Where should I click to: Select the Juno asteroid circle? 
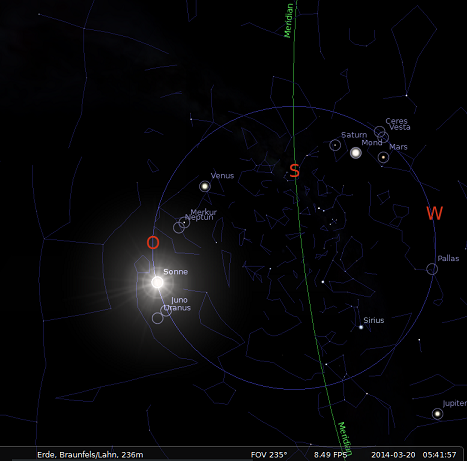(x=166, y=311)
